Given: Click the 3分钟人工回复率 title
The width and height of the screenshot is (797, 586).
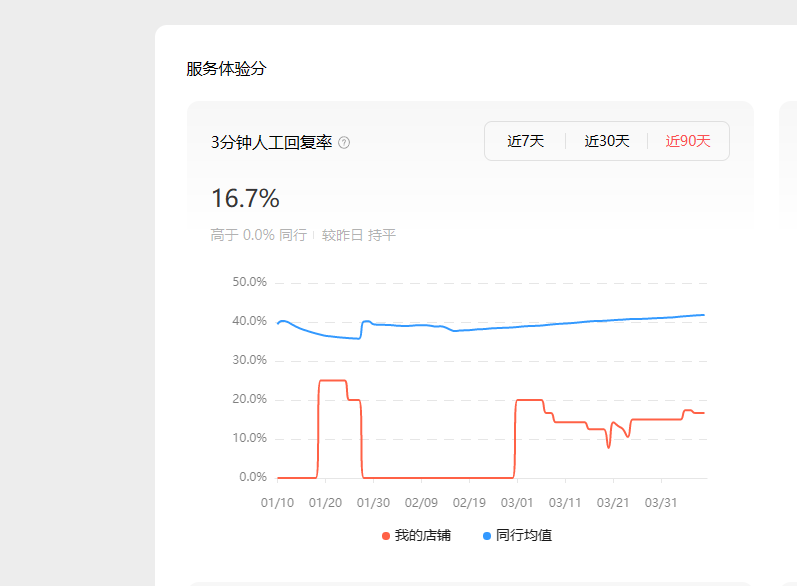Looking at the screenshot, I should 271,142.
